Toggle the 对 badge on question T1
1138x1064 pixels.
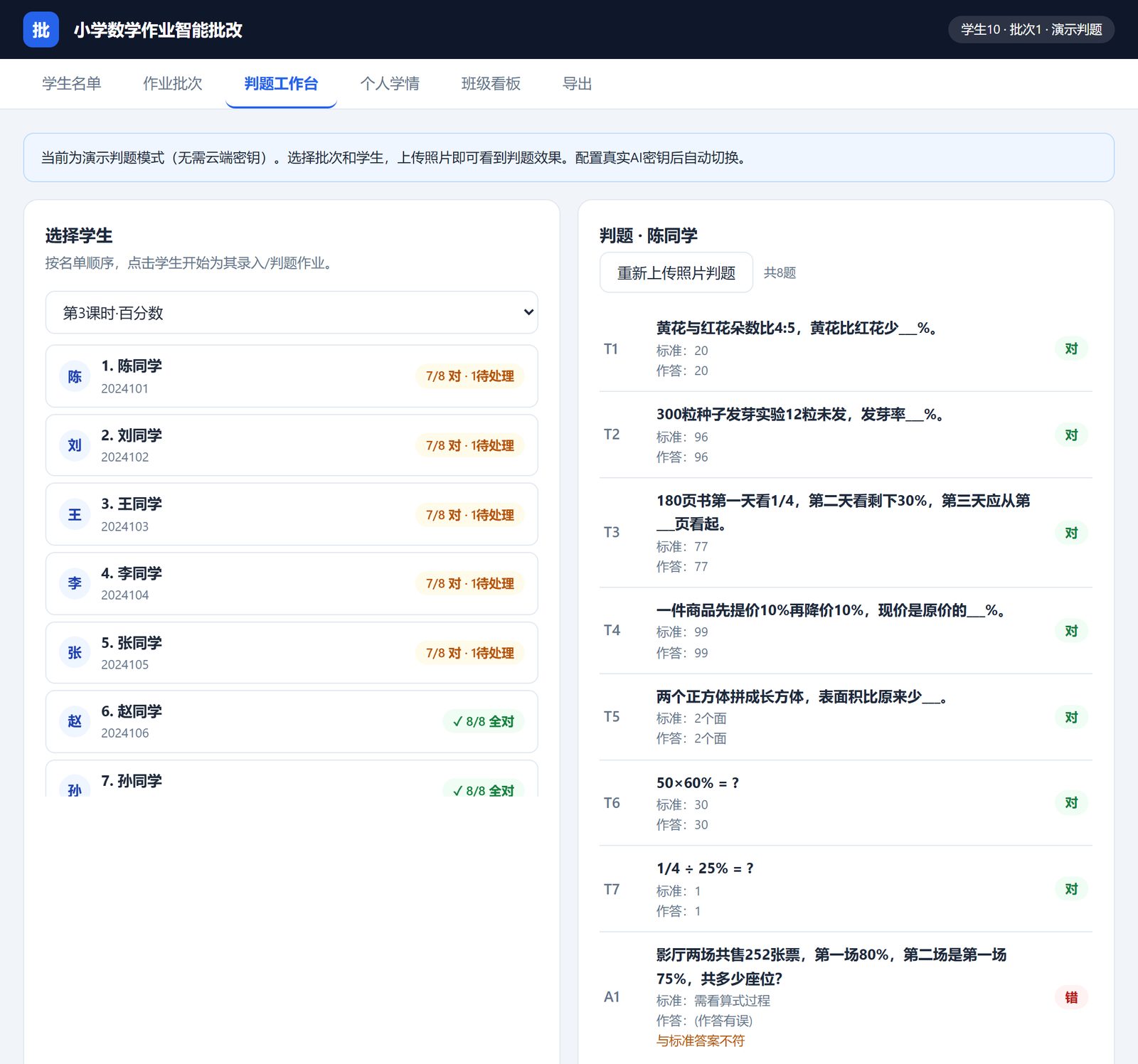(x=1071, y=349)
